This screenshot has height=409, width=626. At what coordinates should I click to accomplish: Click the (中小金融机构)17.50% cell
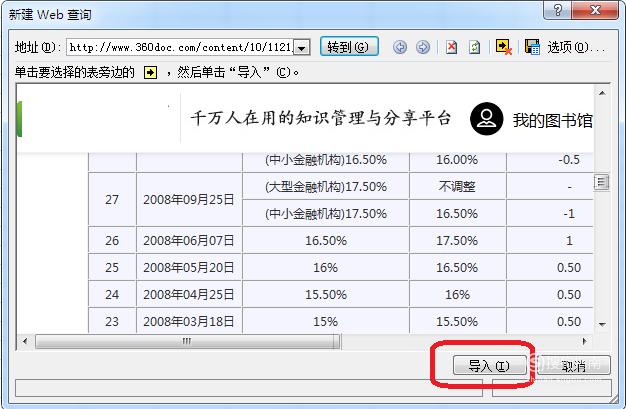tap(326, 213)
